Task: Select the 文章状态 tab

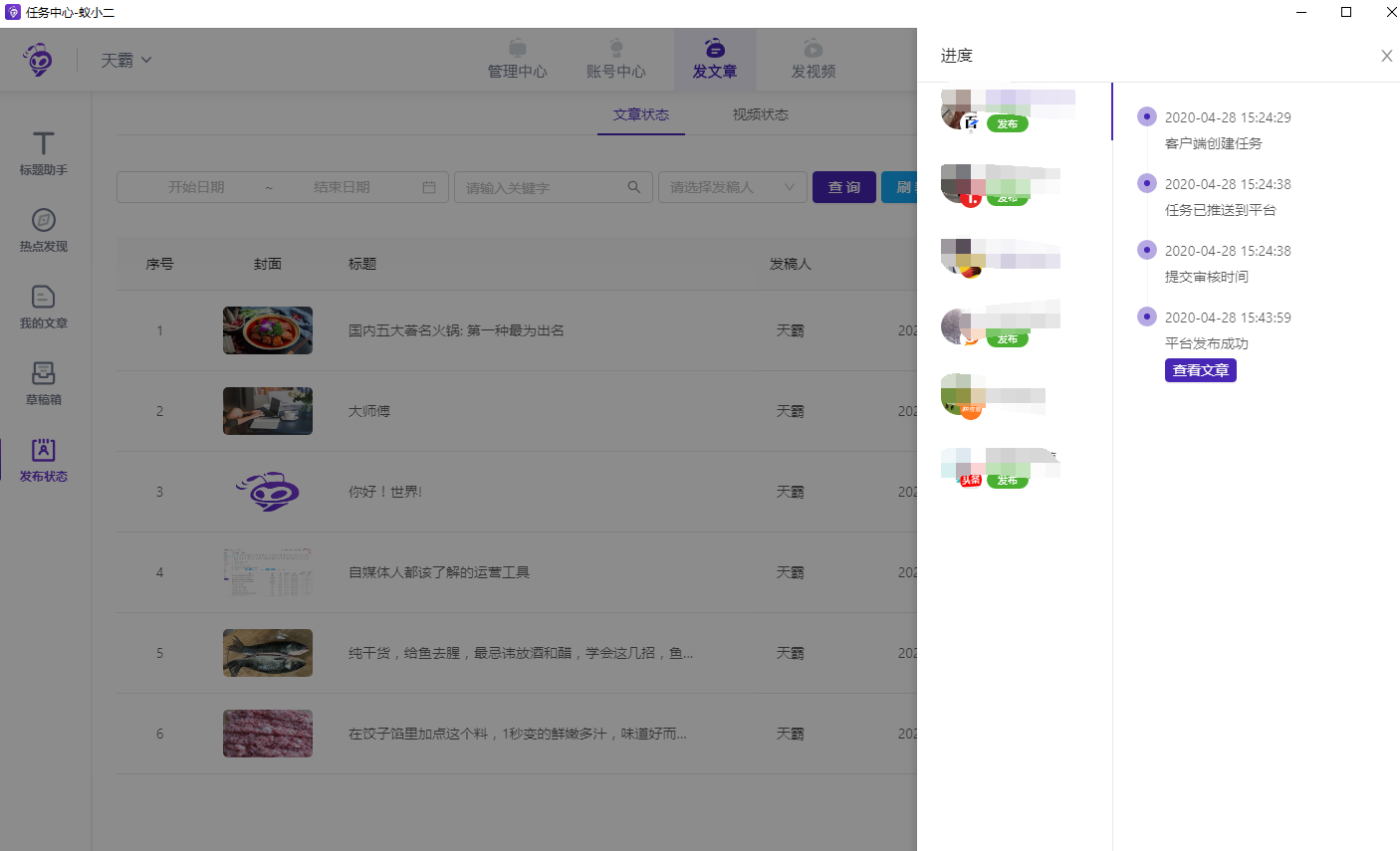Action: 640,114
